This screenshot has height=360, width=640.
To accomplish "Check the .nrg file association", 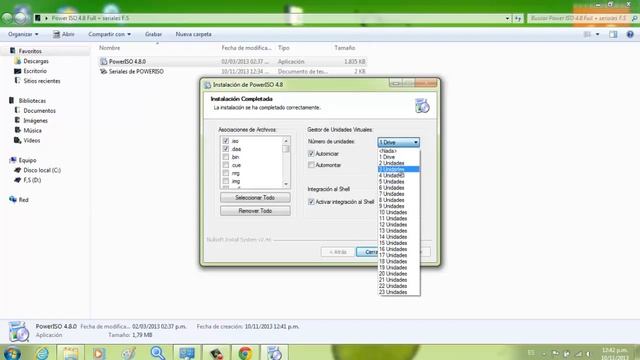I will pos(226,173).
